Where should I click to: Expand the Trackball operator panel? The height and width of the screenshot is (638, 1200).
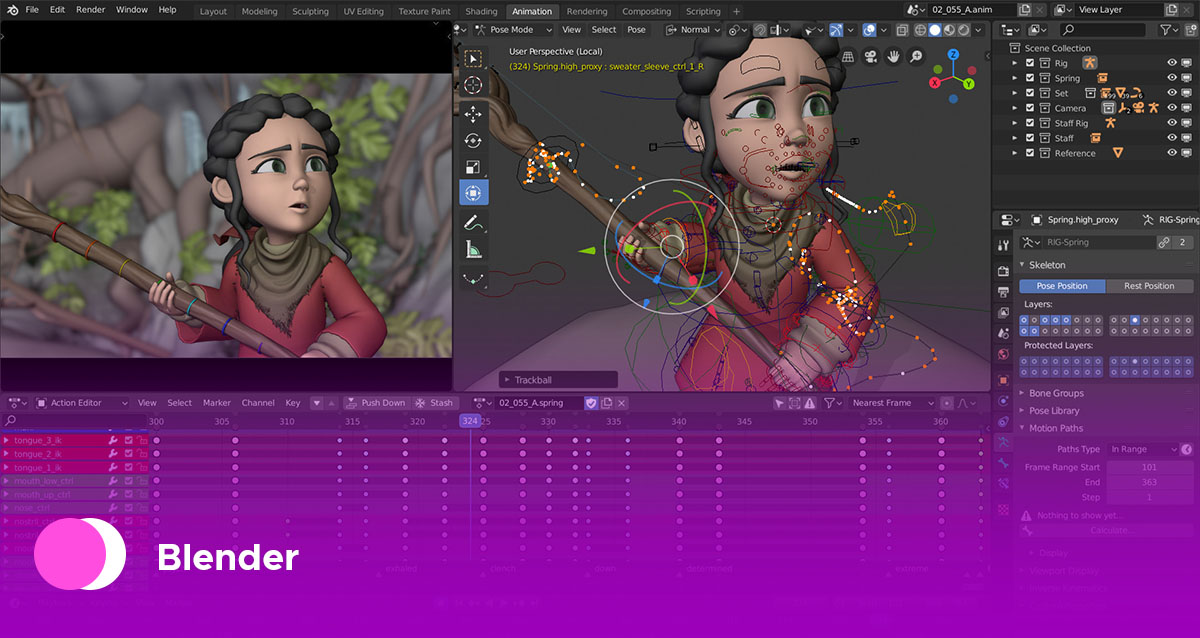(558, 380)
